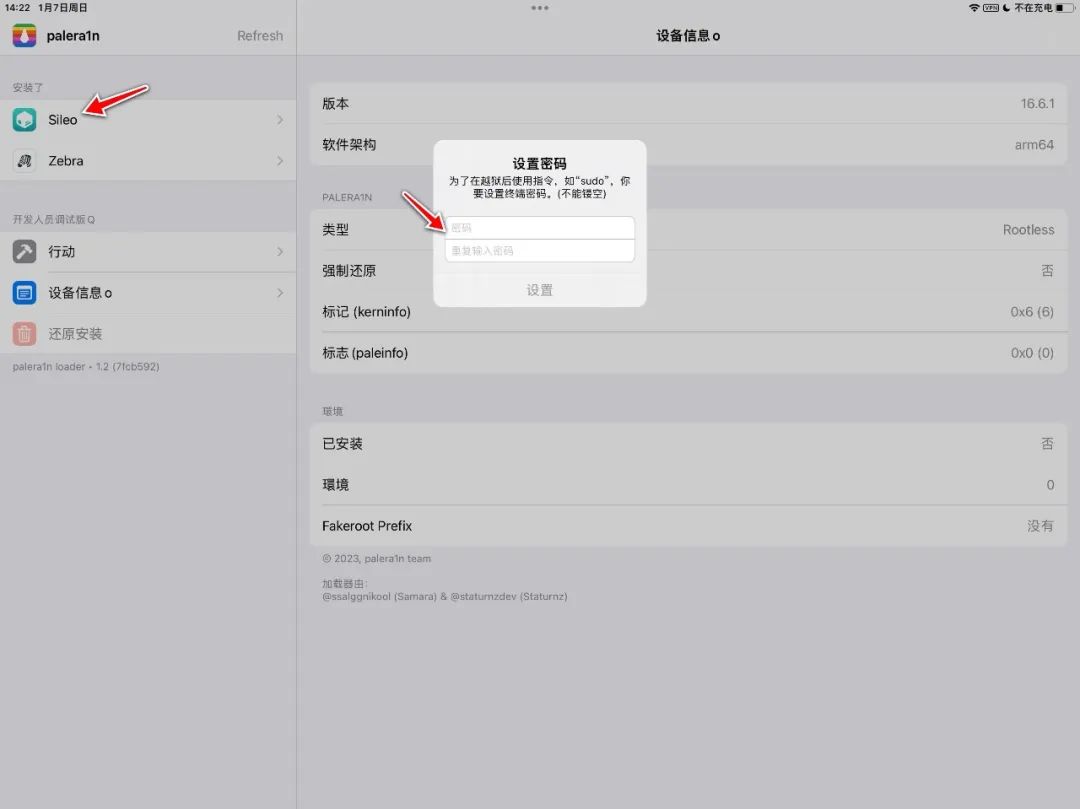Select the 環境 row label
Screen dimensions: 1080x809
(x=335, y=485)
